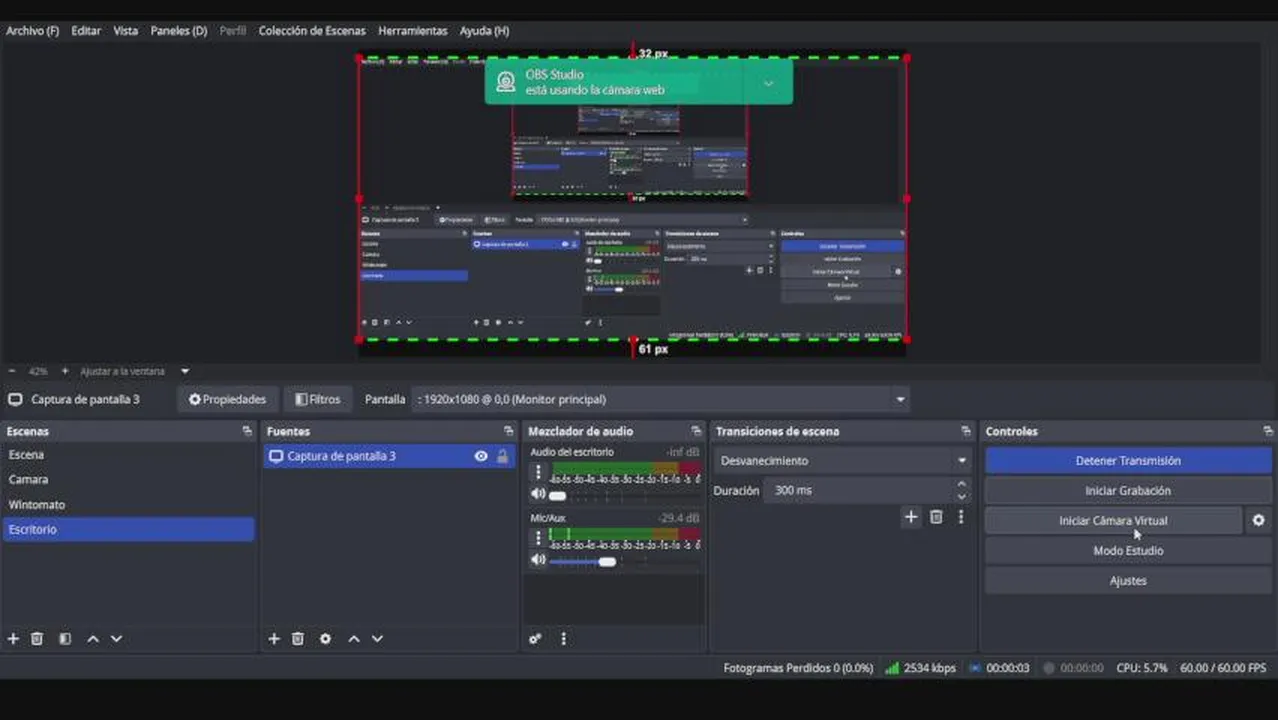Viewport: 1278px width, 720px height.
Task: Open virtual camera settings gear
Action: 1259,520
